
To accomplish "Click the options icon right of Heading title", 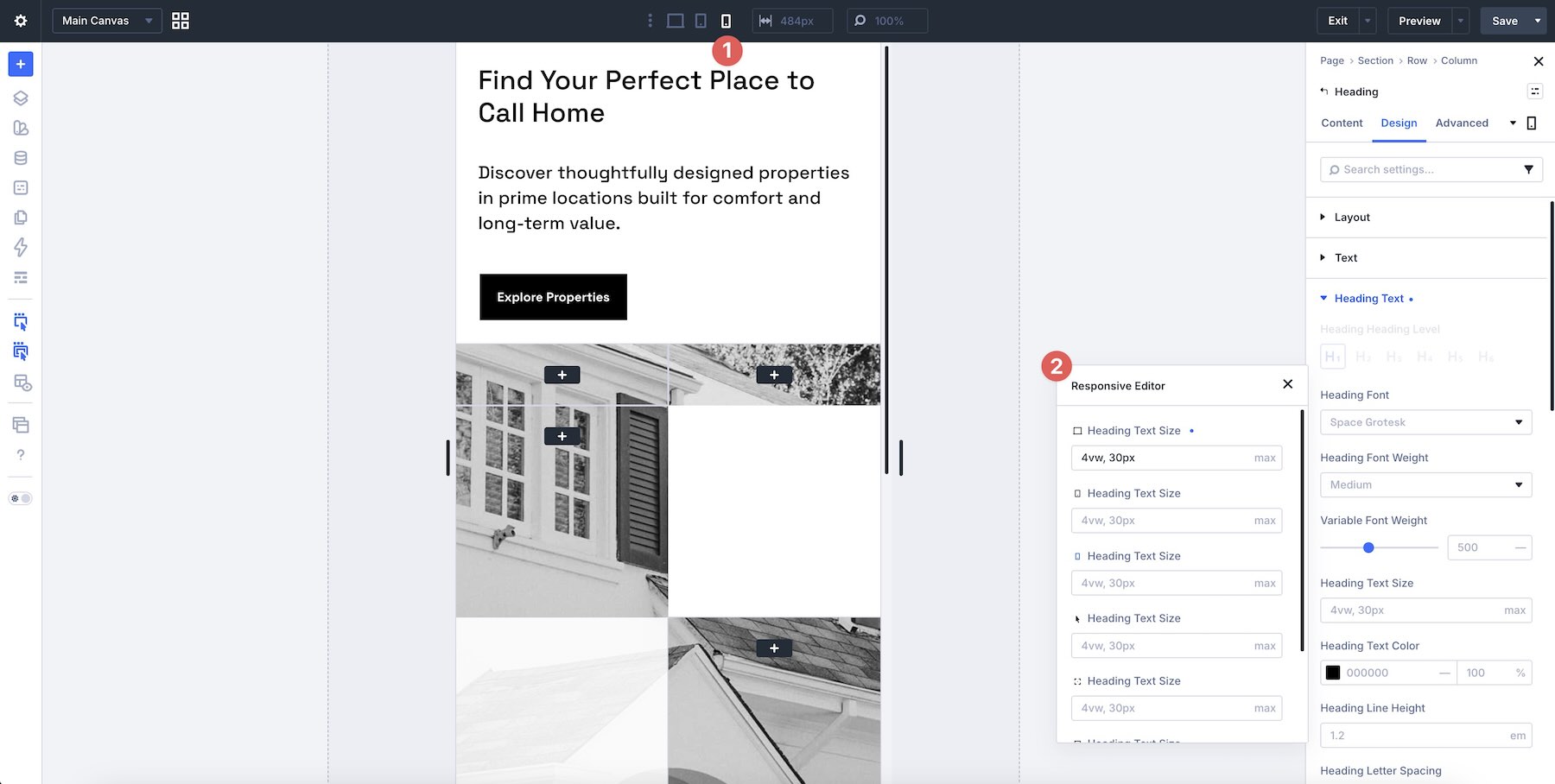I will (1535, 92).
